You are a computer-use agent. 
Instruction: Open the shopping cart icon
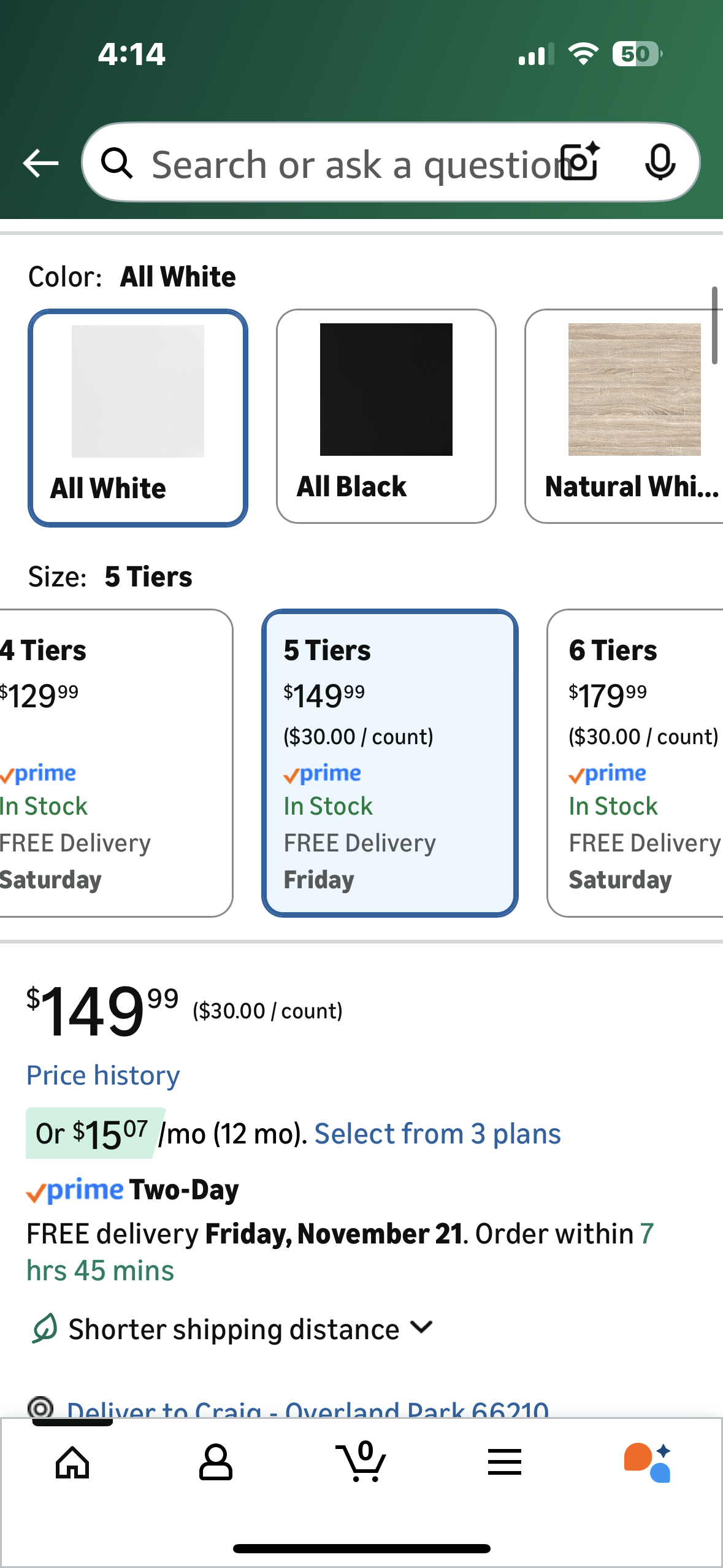click(x=361, y=1462)
